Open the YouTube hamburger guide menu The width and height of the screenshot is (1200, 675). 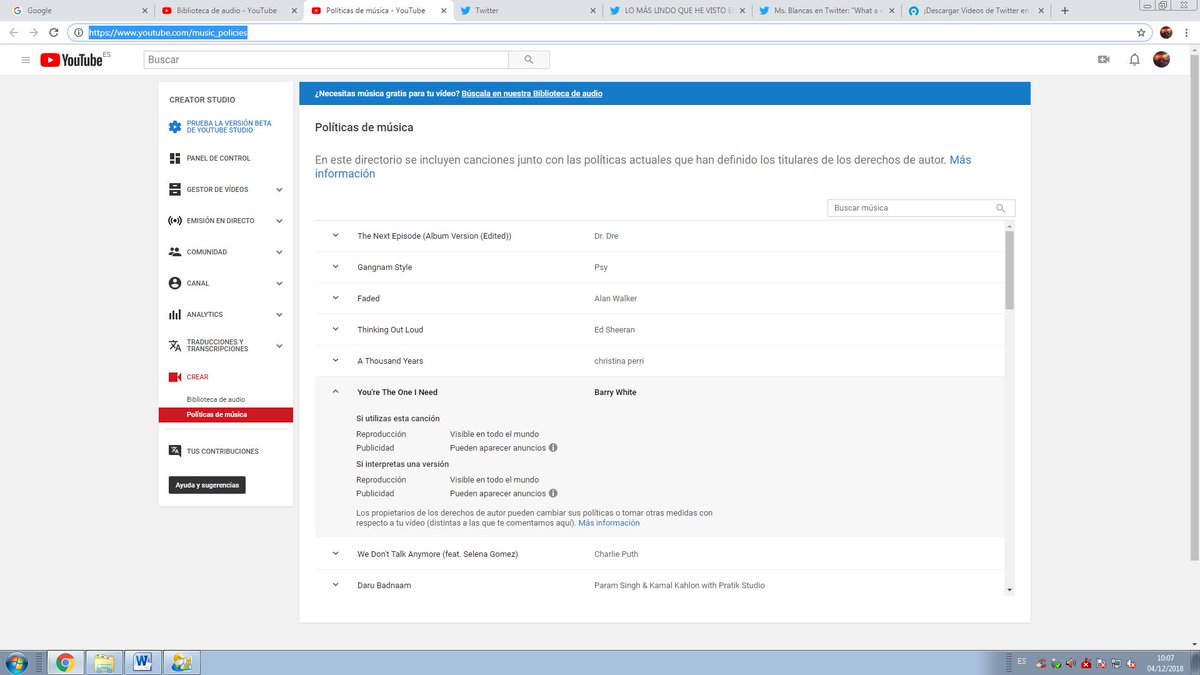click(x=25, y=60)
